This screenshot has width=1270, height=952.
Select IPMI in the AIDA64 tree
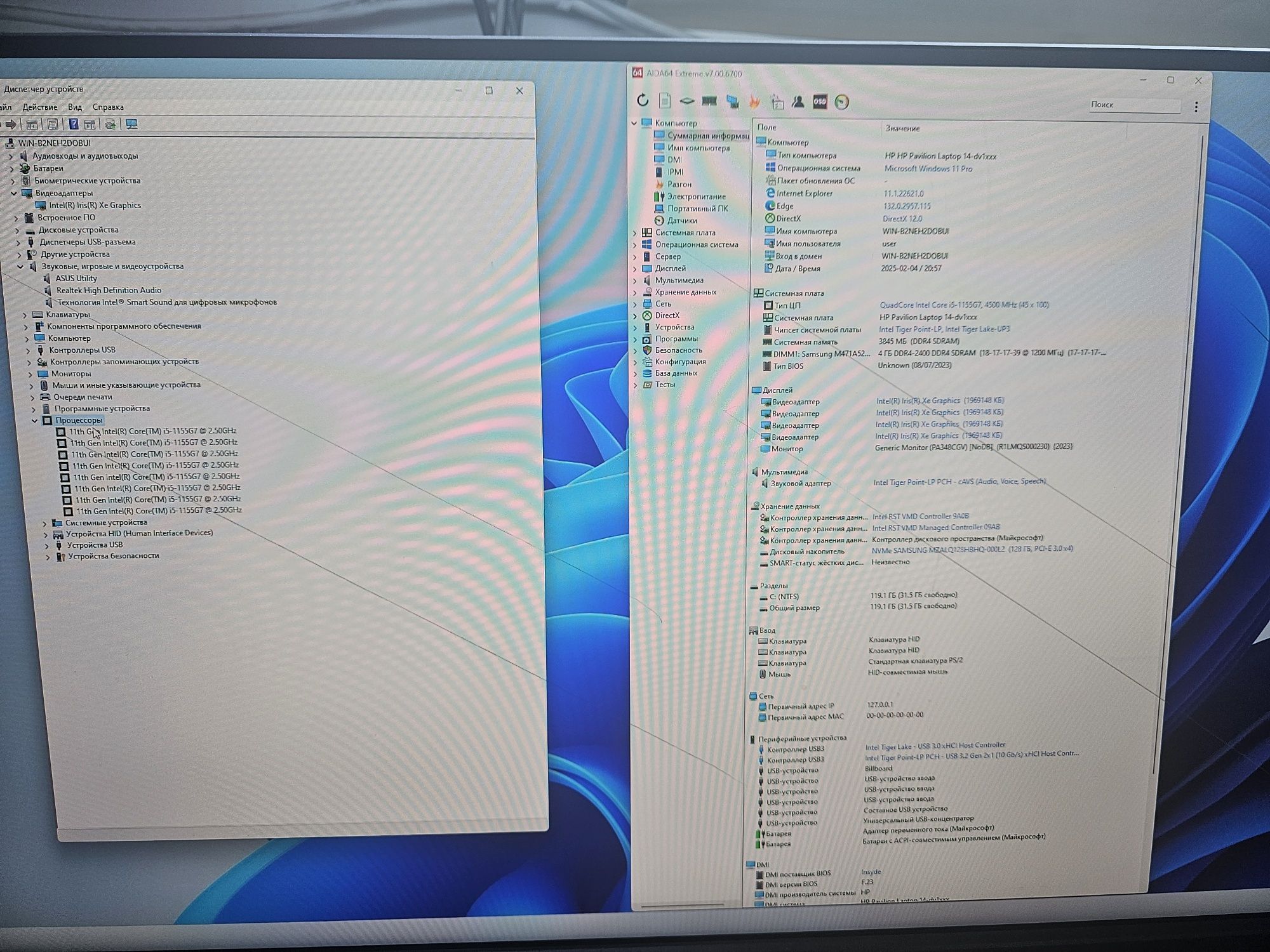point(675,172)
